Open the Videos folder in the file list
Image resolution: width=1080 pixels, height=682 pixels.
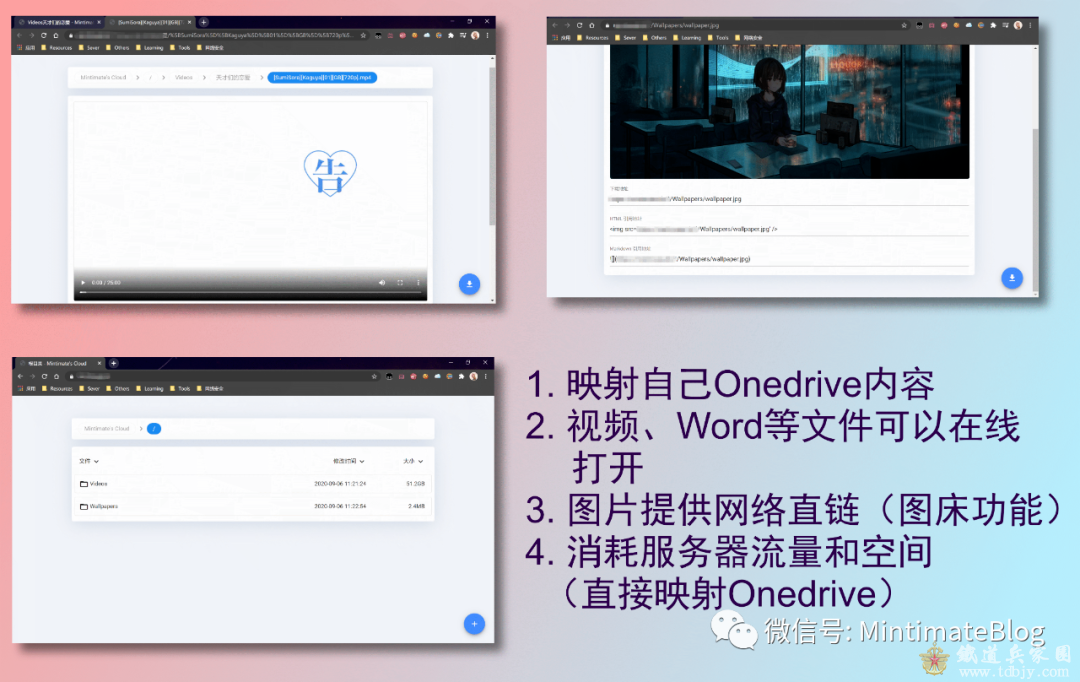tap(94, 484)
